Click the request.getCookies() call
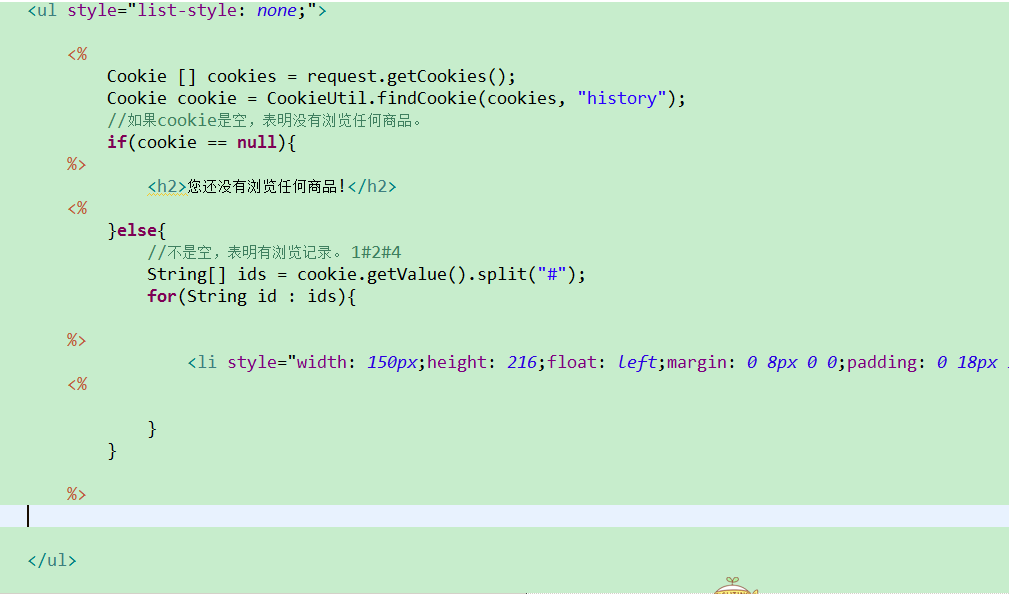This screenshot has height=594, width=1009. pos(410,76)
